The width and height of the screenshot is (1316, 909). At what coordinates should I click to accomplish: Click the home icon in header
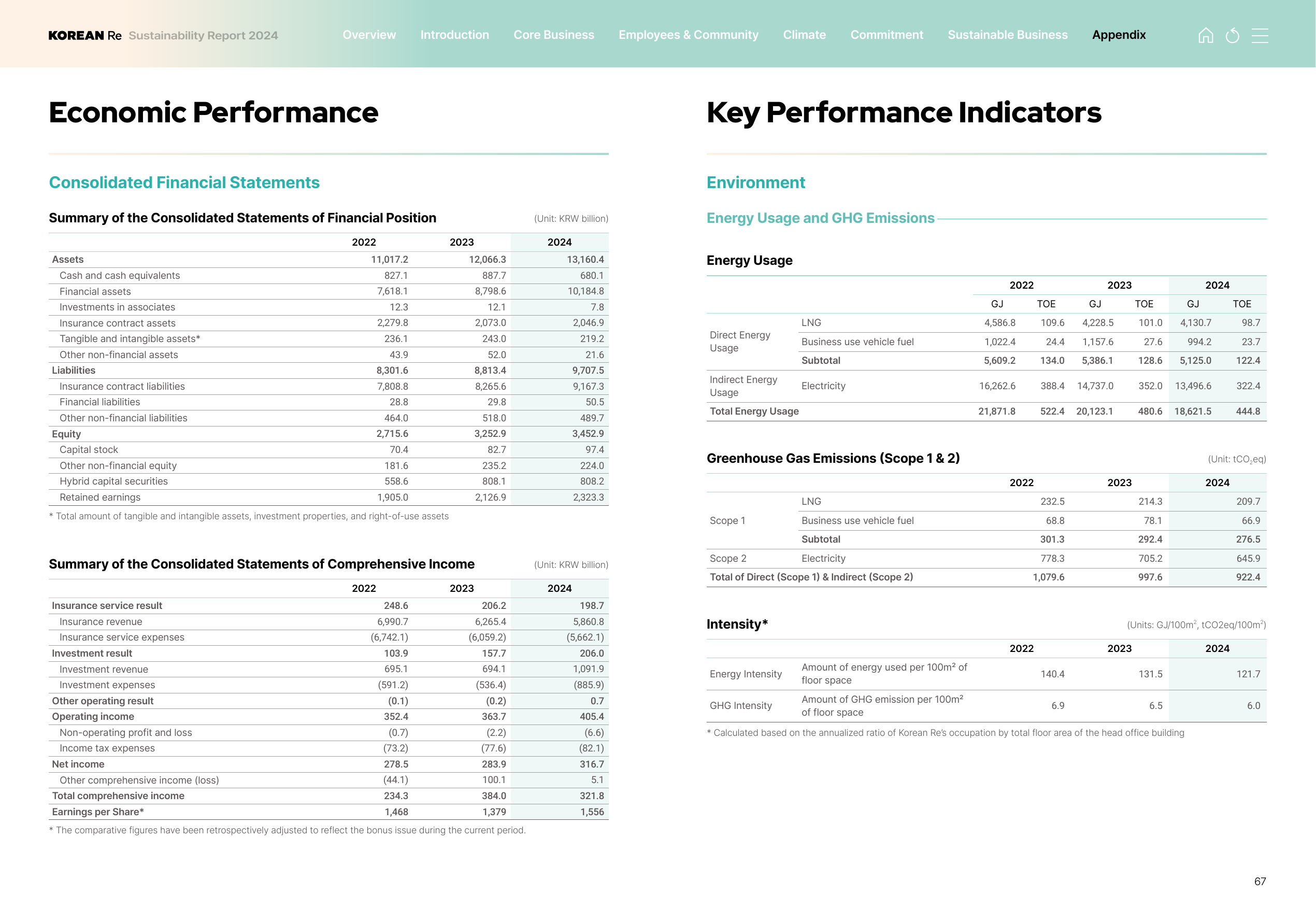[x=1206, y=35]
